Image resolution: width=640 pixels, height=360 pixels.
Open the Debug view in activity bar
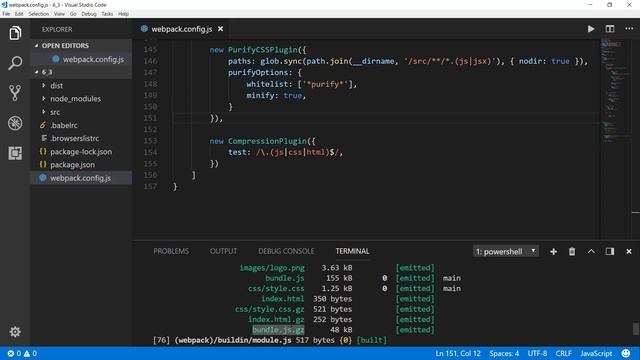(x=15, y=123)
